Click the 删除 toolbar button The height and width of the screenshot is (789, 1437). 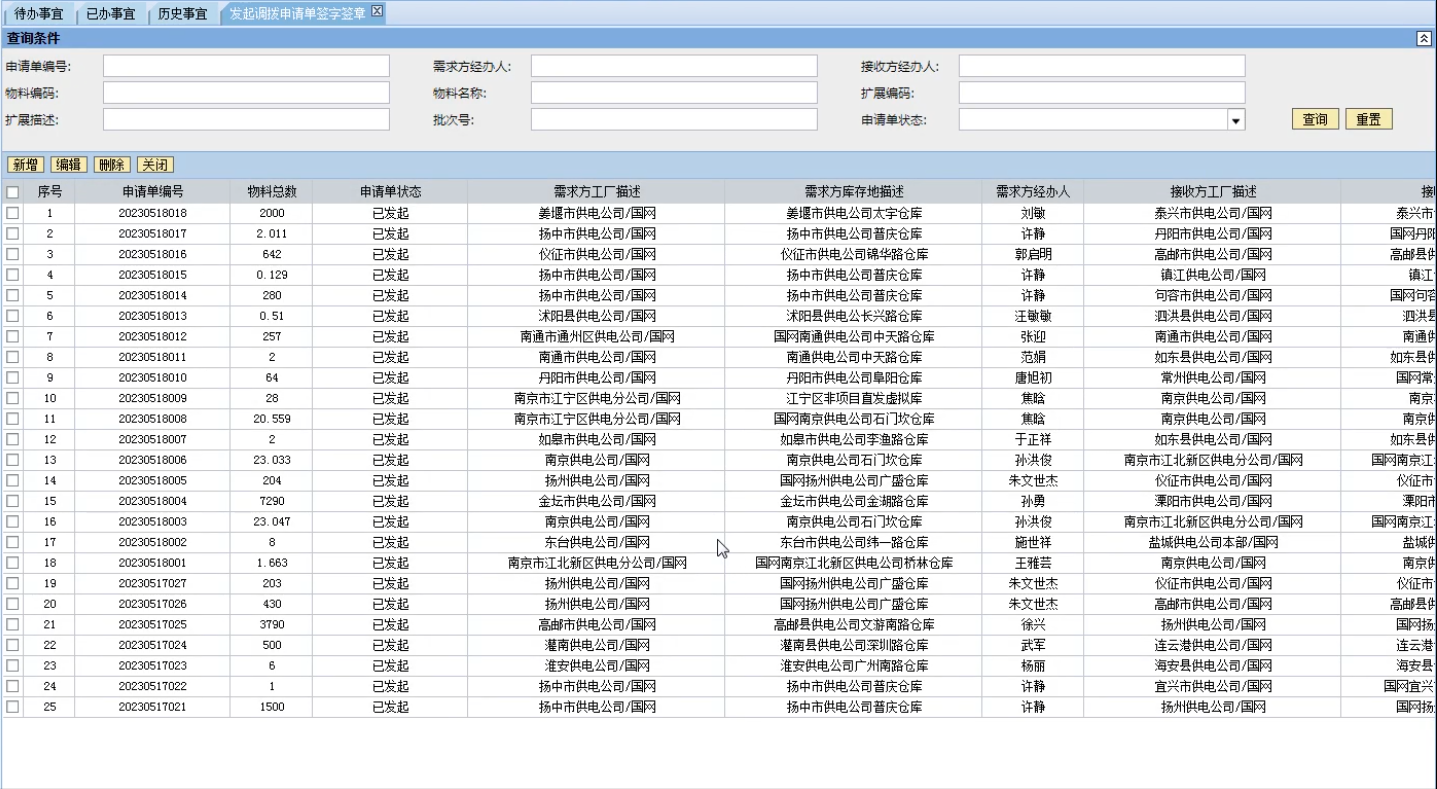[112, 165]
